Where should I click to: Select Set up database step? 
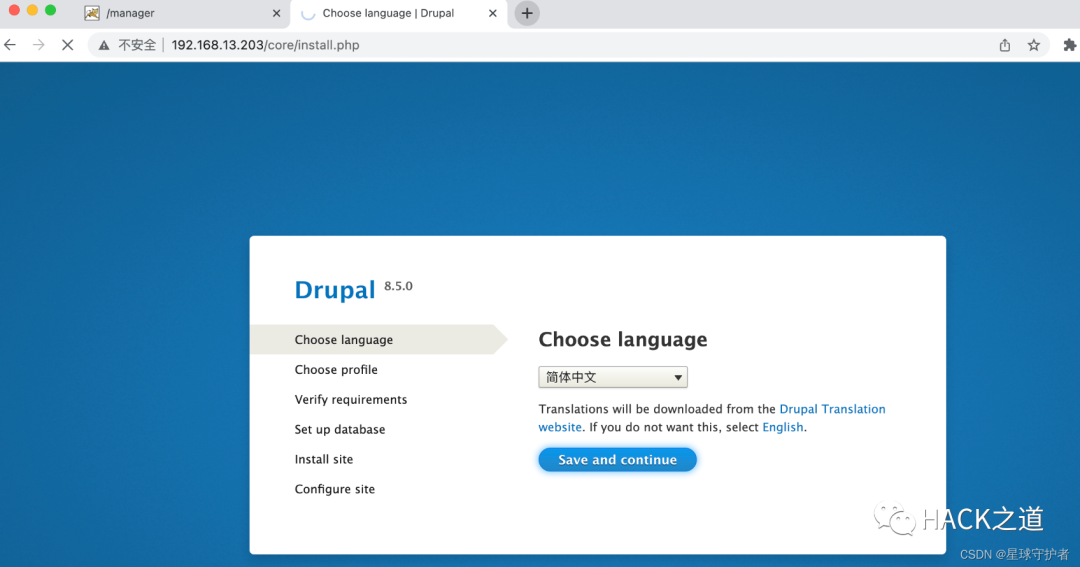pyautogui.click(x=340, y=429)
